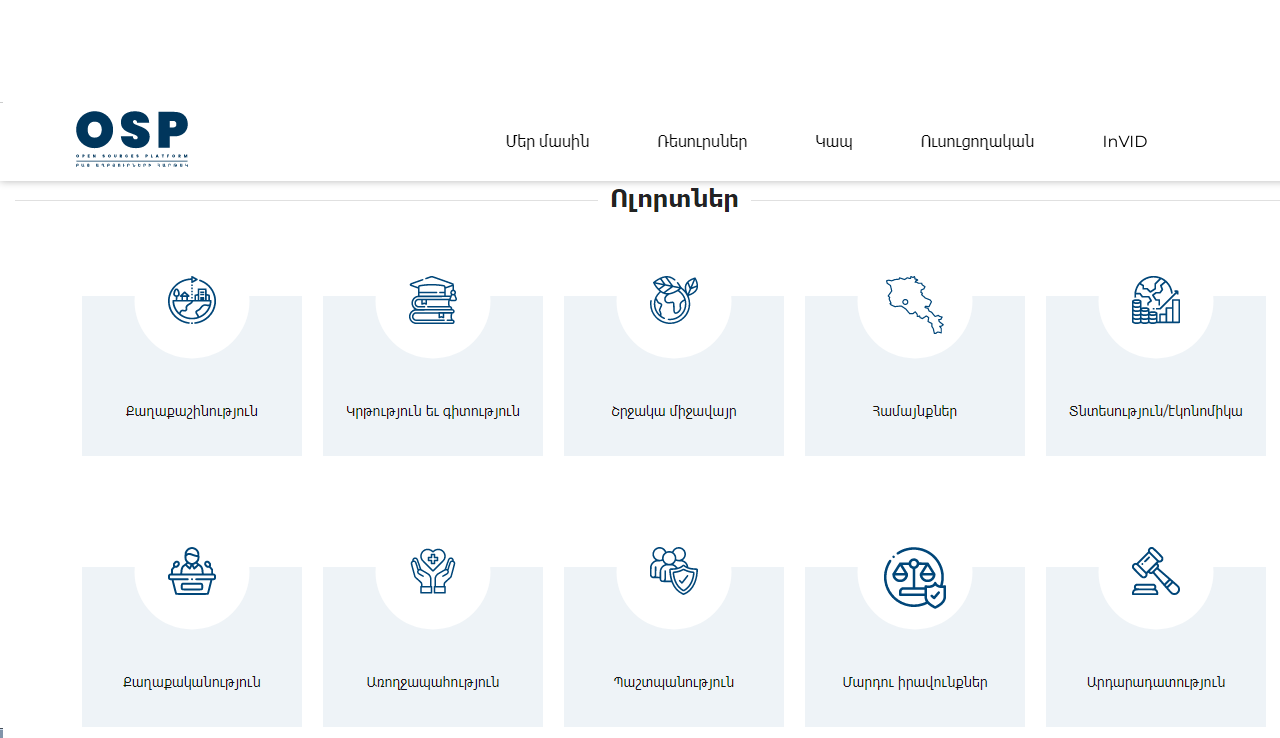Open the Տնտեսություն/Էկոնոմիկա text link

point(1156,411)
